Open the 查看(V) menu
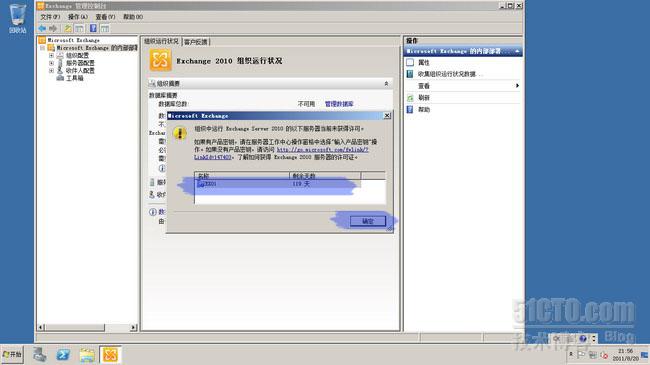 click(x=105, y=17)
